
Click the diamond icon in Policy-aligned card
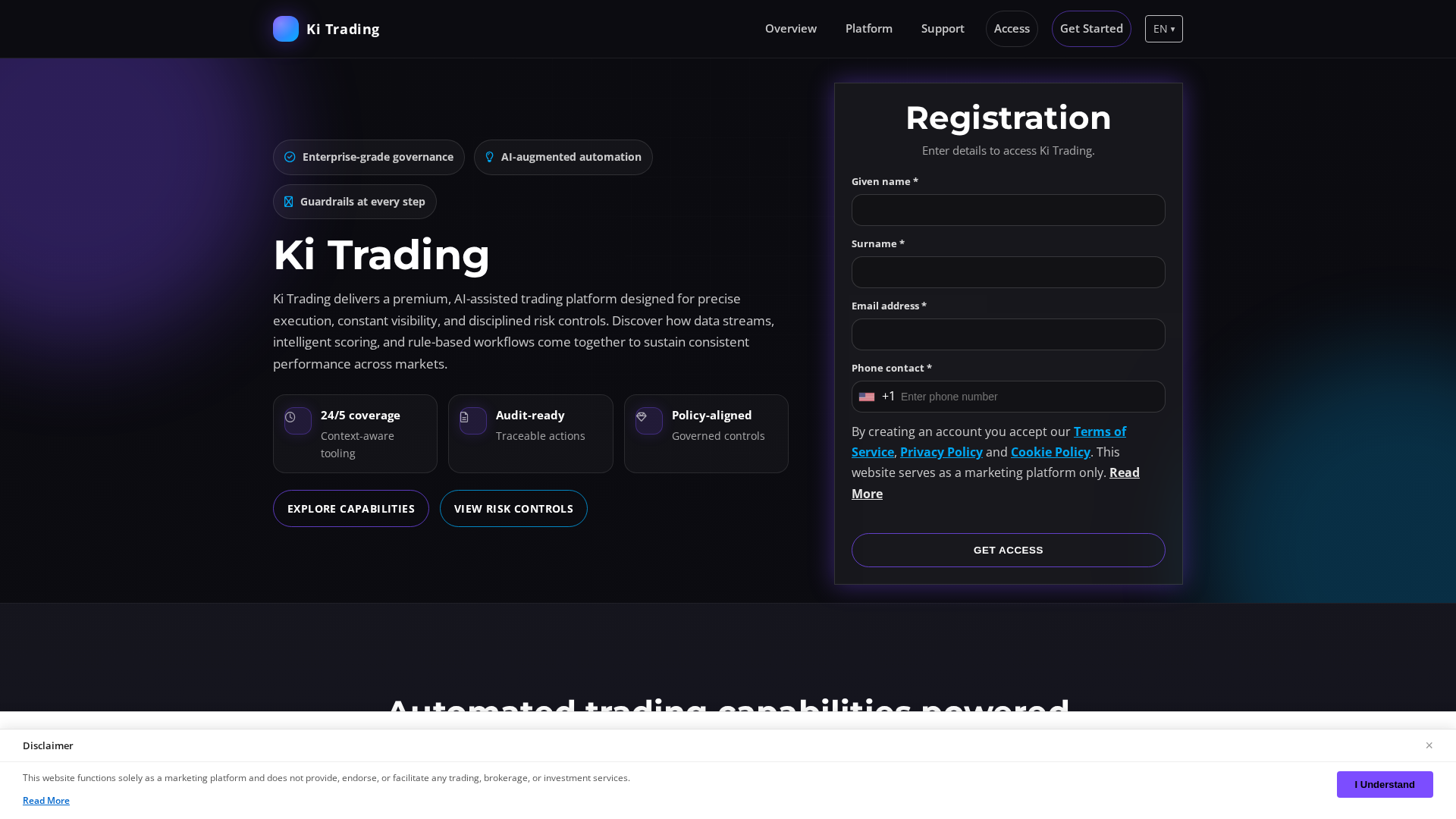tap(642, 417)
